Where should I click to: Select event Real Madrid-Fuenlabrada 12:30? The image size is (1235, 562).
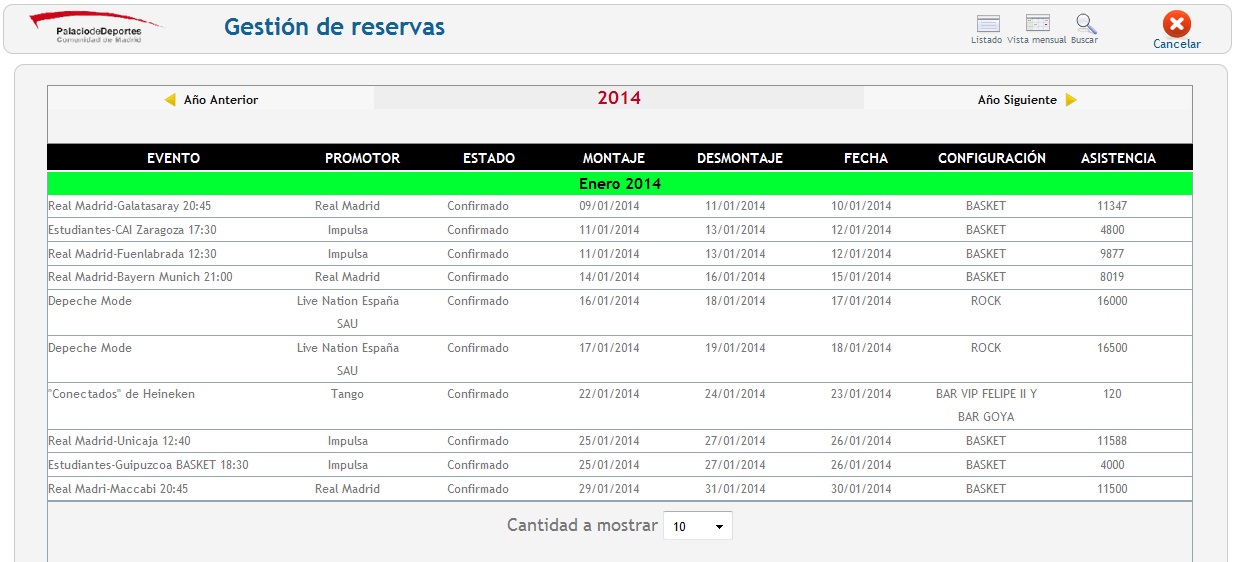[132, 254]
